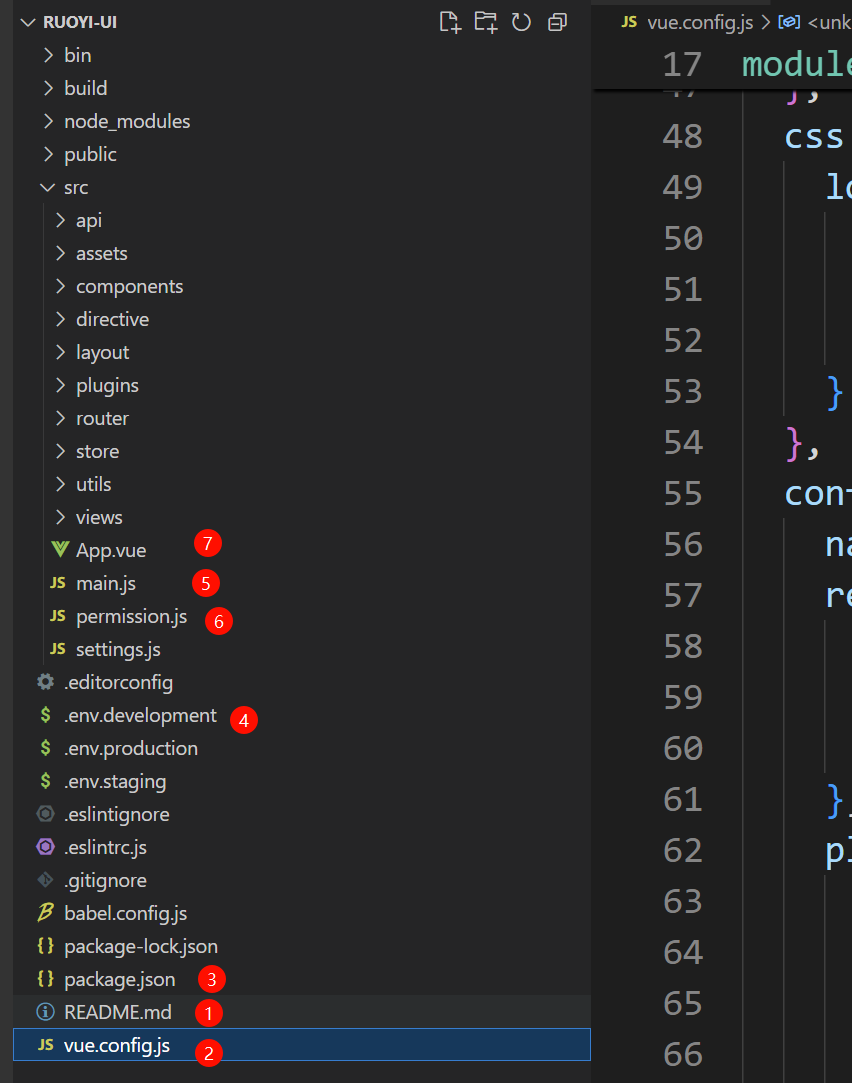The height and width of the screenshot is (1083, 852).
Task: Click the .eslintrc.js ESLint icon
Action: click(45, 847)
